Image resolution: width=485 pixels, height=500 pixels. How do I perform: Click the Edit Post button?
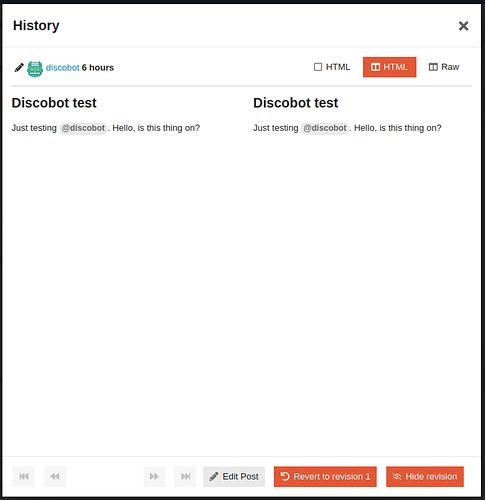[234, 476]
